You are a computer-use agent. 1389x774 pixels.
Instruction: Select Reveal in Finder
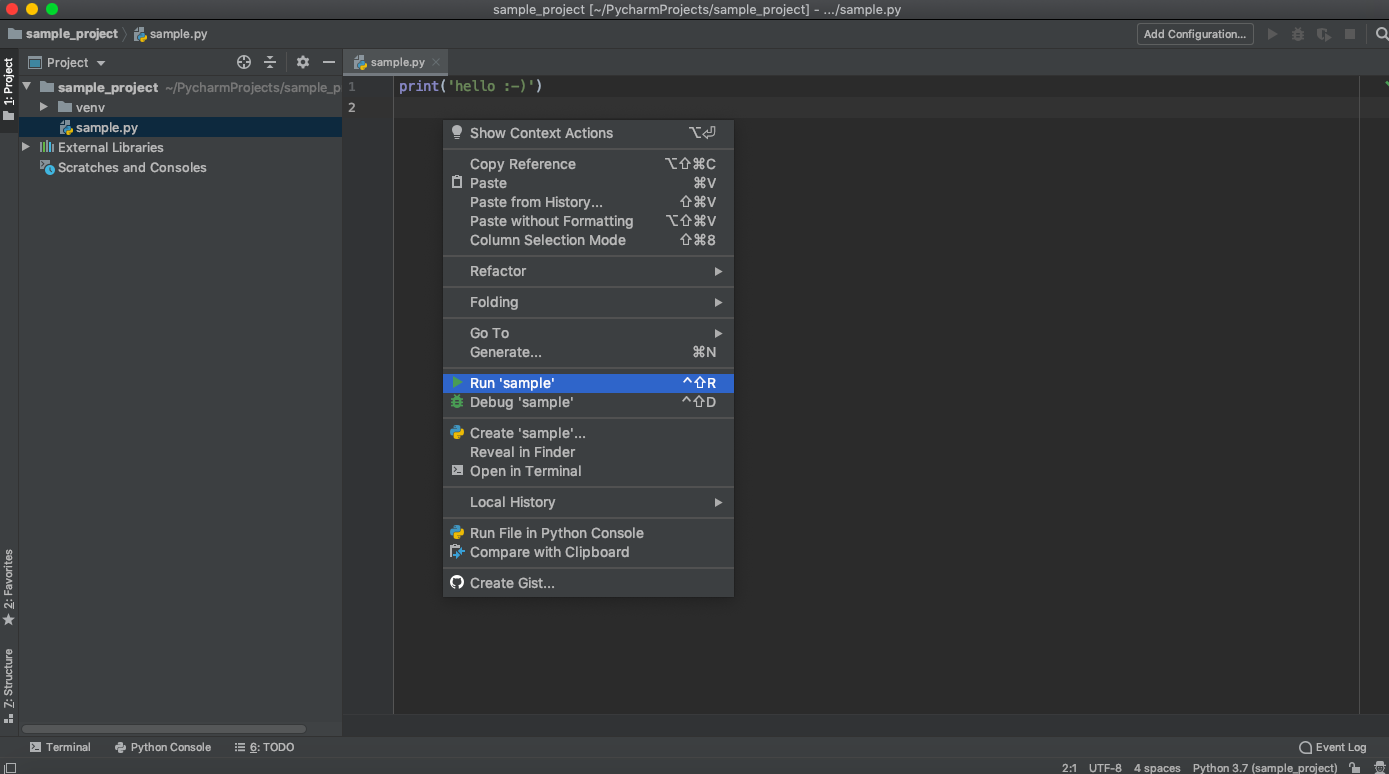coord(588,452)
